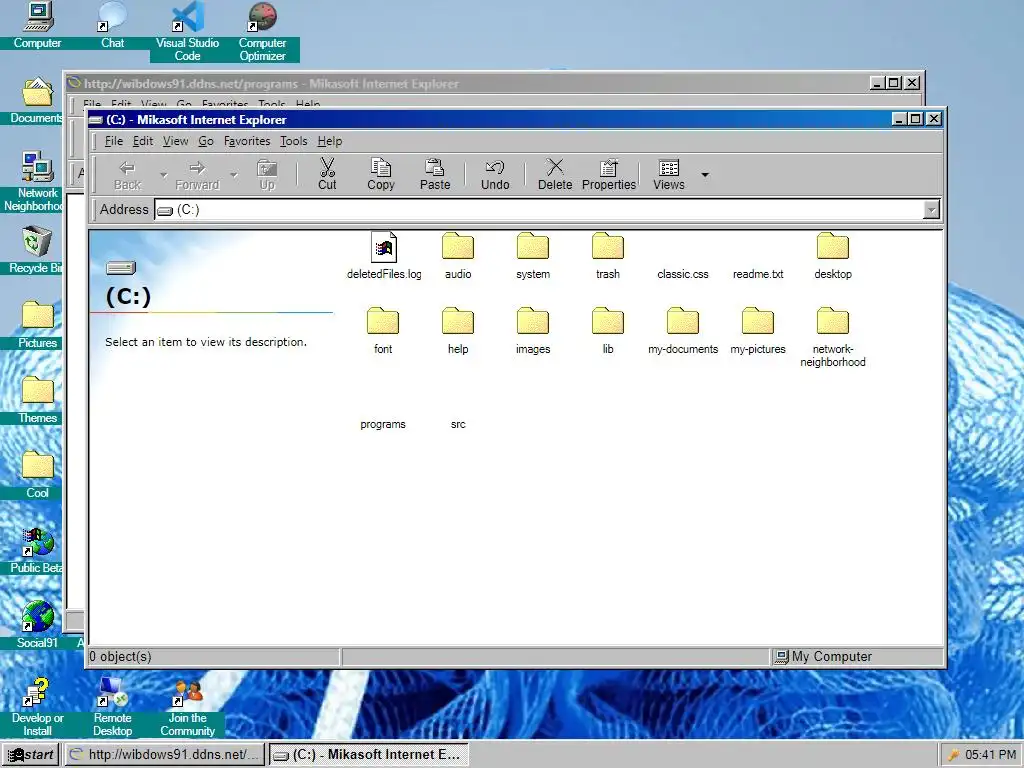Click the Undo toolbar icon
1024x768 pixels.
click(x=495, y=174)
